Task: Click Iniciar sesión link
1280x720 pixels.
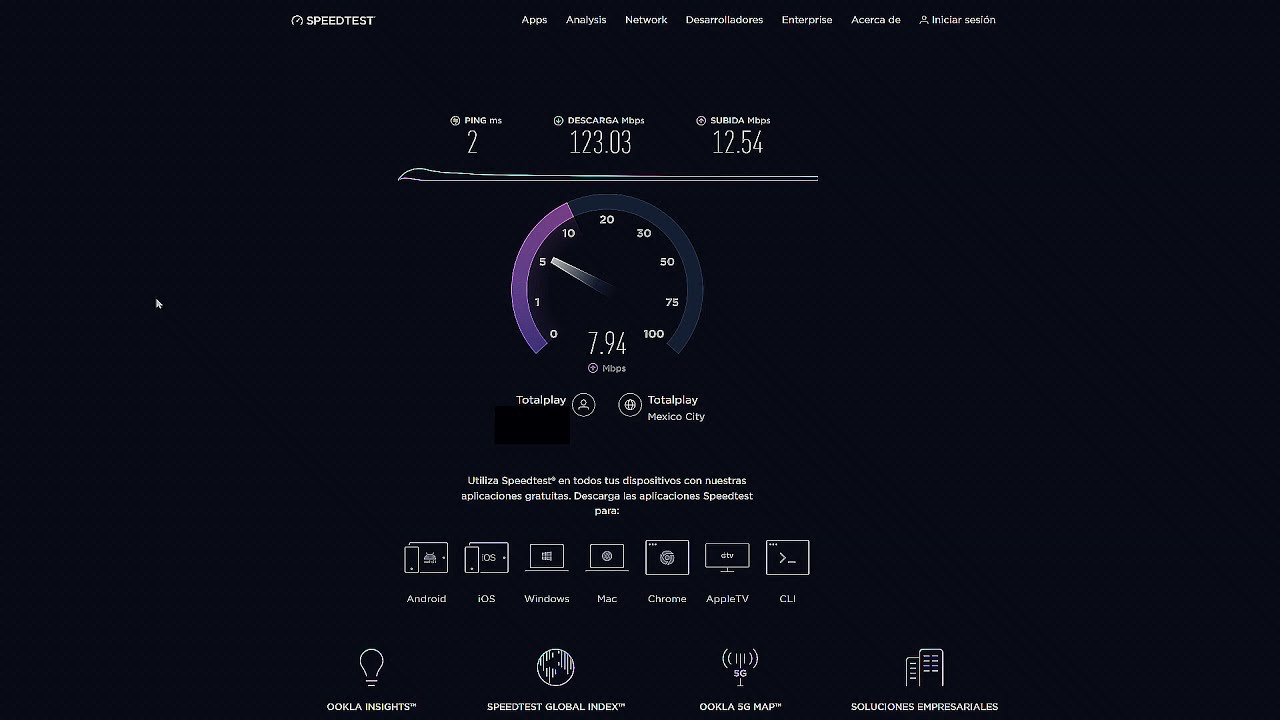Action: click(x=957, y=20)
